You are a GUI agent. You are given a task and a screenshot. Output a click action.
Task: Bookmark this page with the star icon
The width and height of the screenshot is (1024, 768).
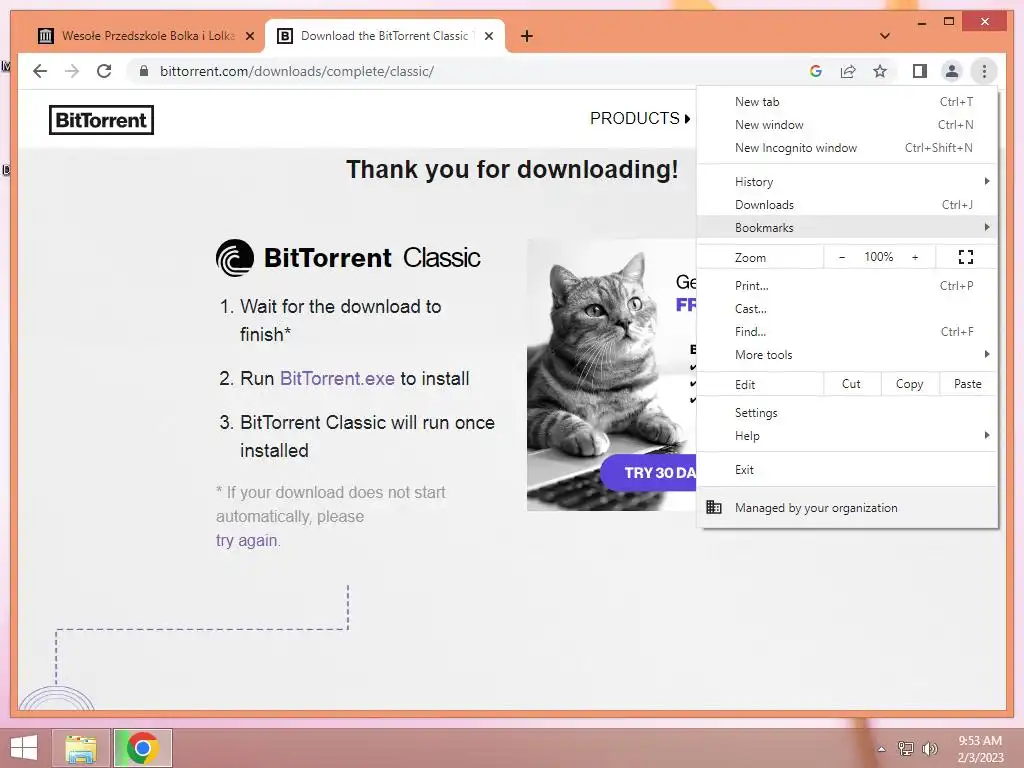(x=880, y=71)
